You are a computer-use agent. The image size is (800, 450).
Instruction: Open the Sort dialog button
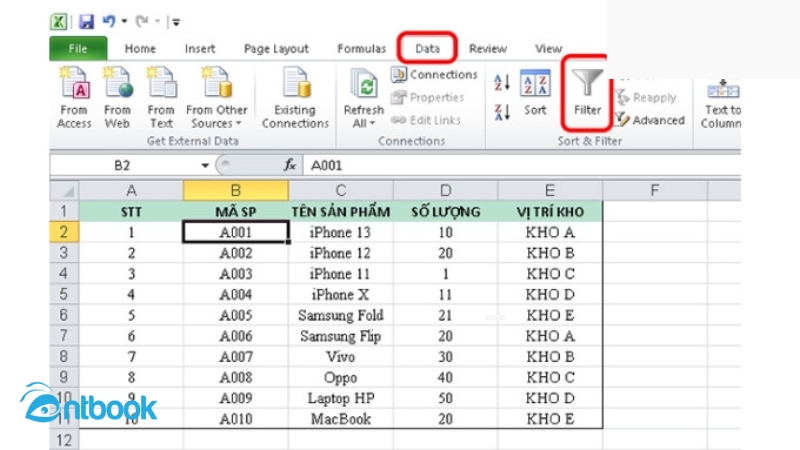(x=535, y=93)
